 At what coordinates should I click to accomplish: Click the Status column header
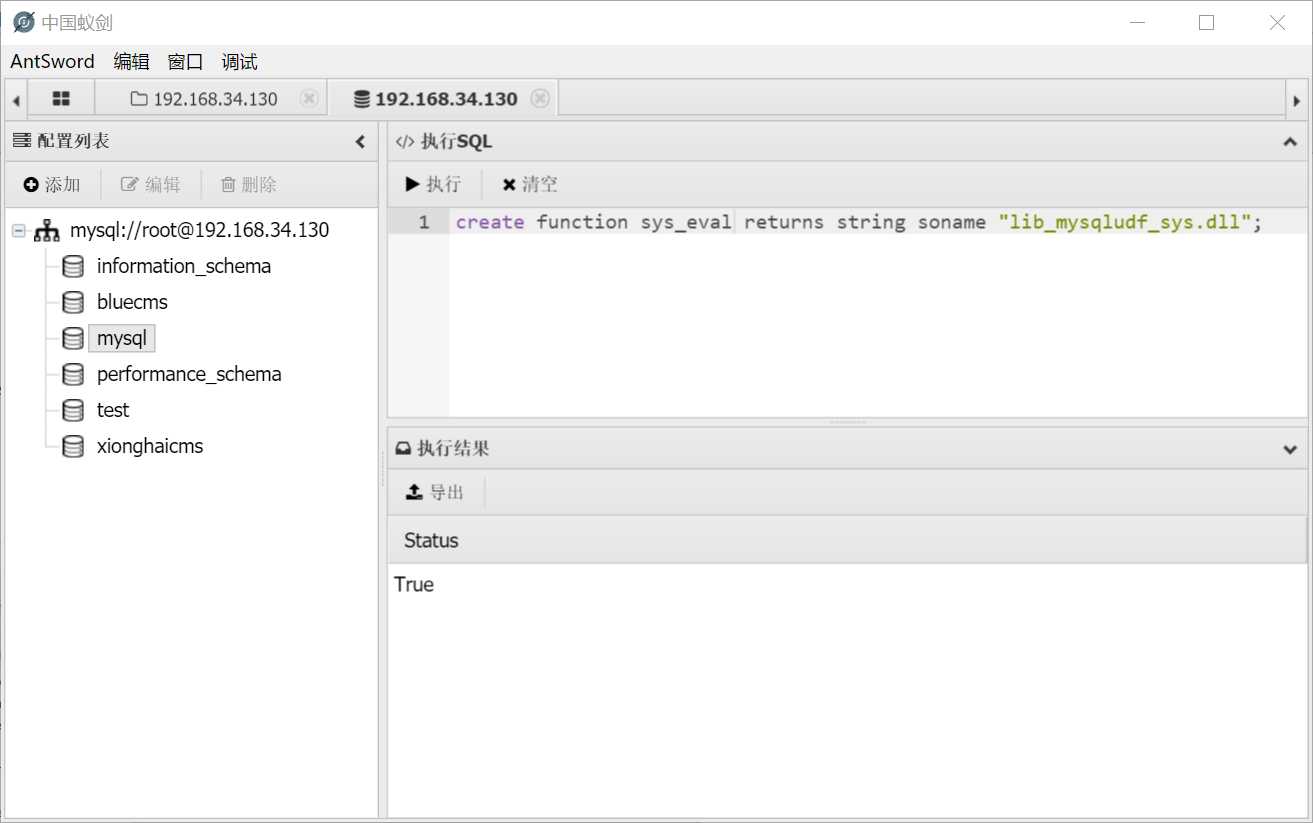[x=847, y=540]
